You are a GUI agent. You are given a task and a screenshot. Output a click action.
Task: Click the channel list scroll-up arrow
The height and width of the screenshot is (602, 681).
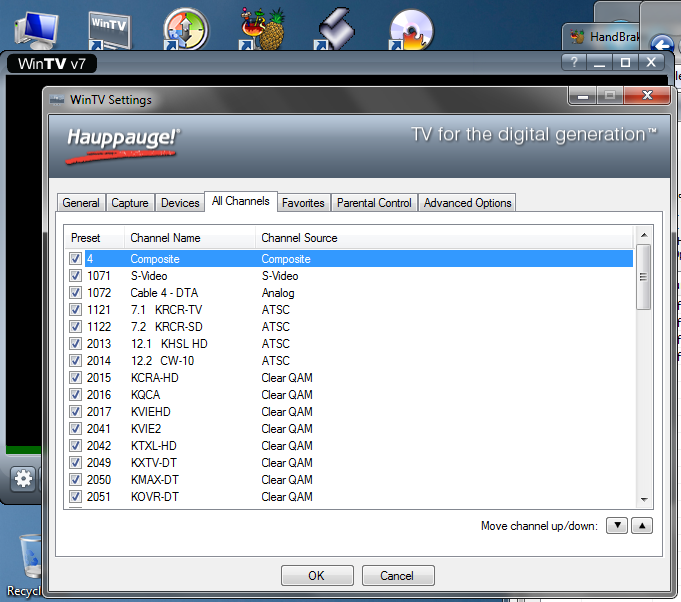[x=644, y=235]
